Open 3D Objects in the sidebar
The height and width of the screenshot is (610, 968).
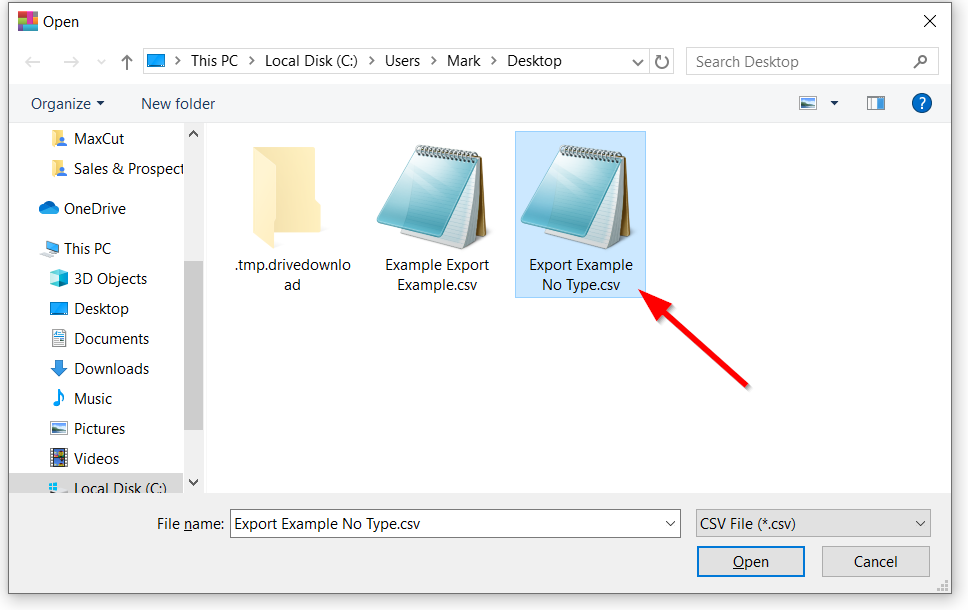click(98, 278)
